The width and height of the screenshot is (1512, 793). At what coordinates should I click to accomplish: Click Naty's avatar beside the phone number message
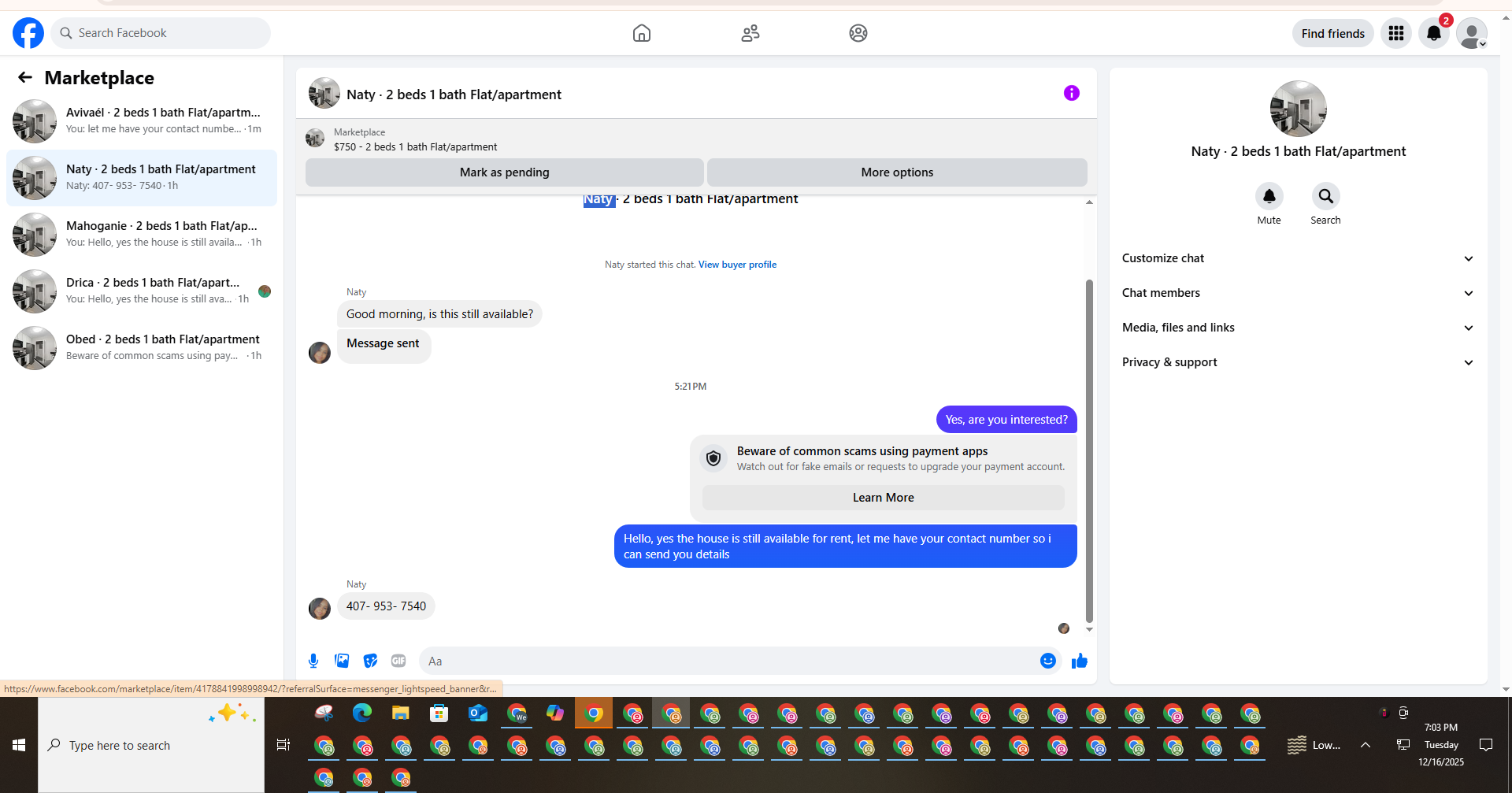point(320,609)
